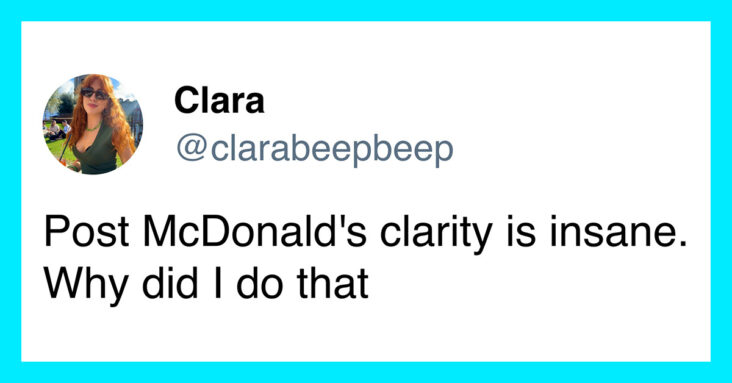Open Clara's circular profile picture
Viewport: 732px width, 383px height.
coord(93,124)
